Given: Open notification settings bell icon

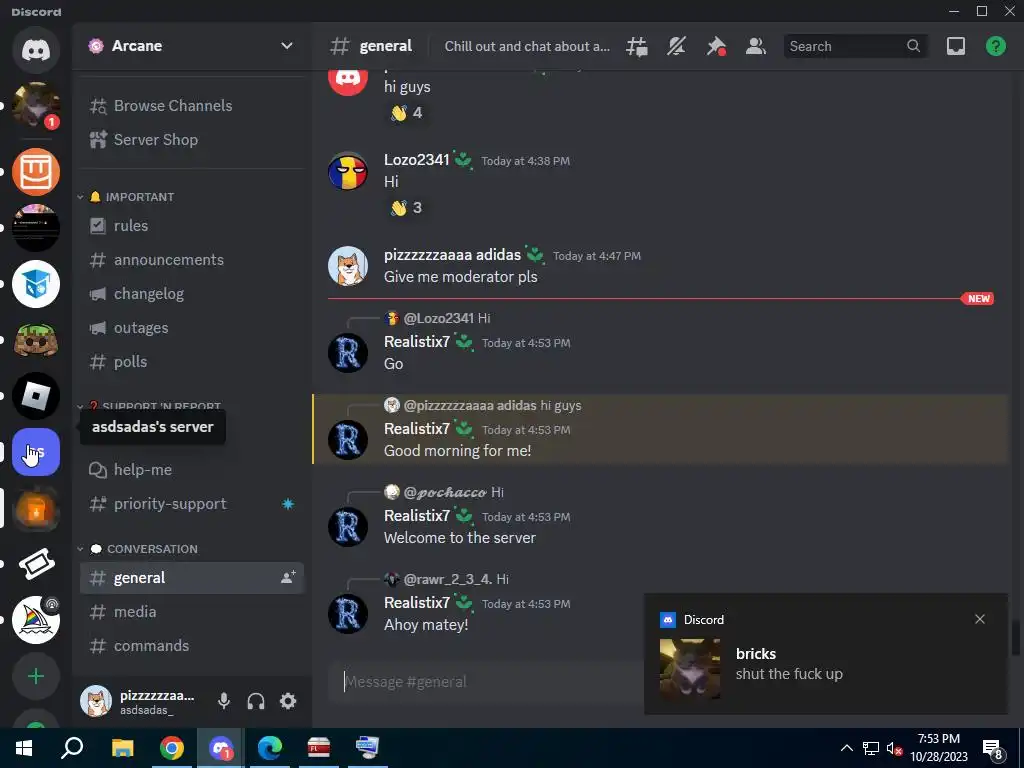Looking at the screenshot, I should [677, 46].
